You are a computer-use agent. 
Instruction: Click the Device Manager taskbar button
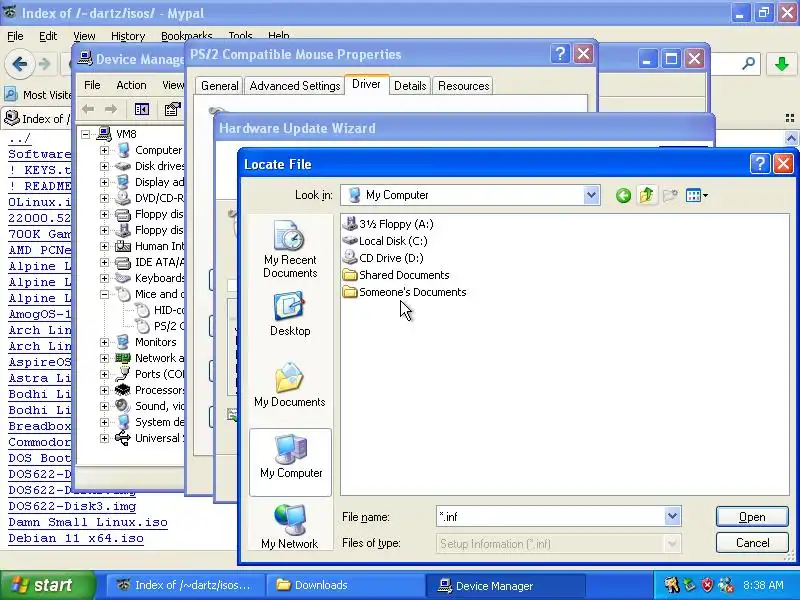505,585
